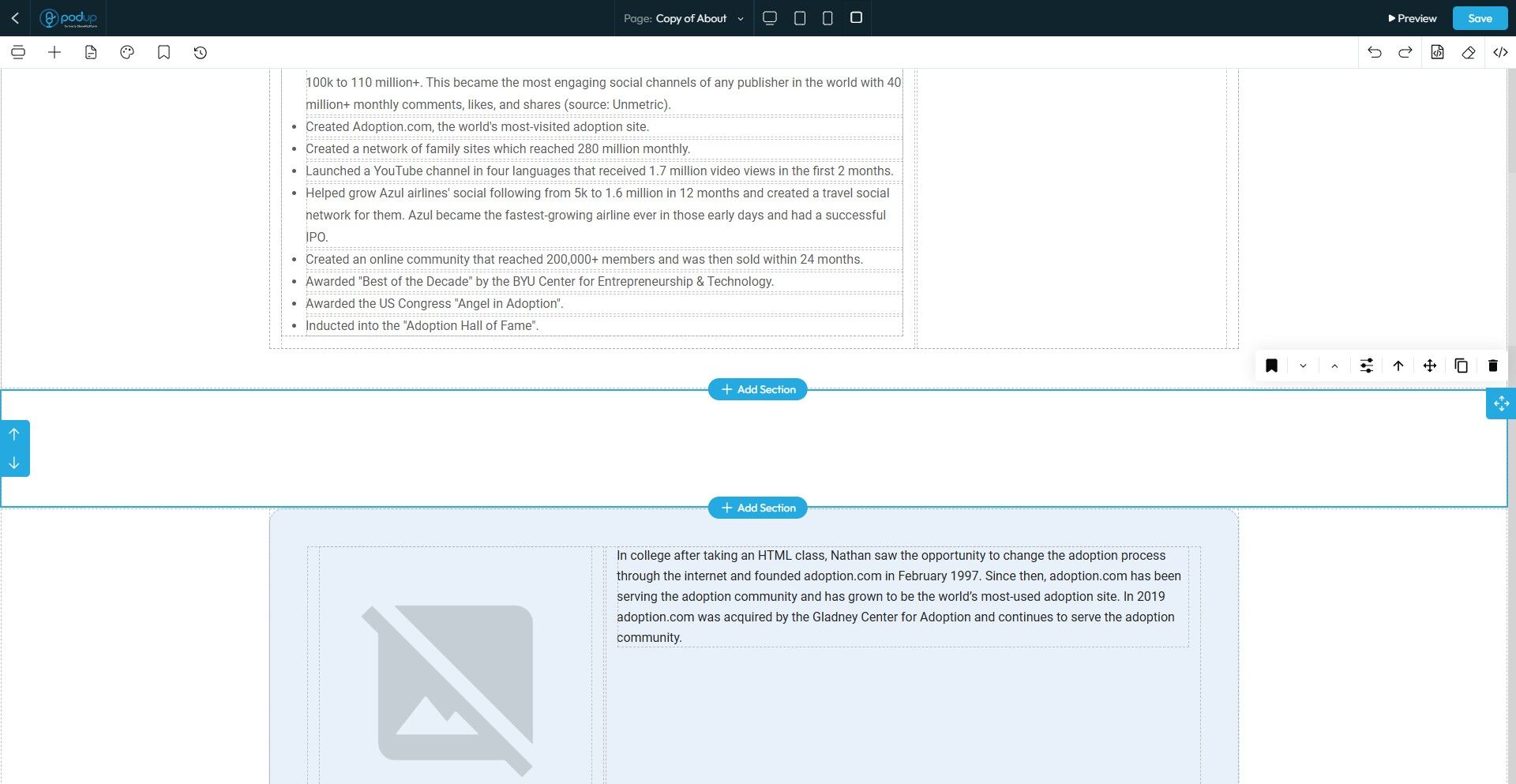Open the add element plus panel
Image resolution: width=1516 pixels, height=784 pixels.
tap(54, 52)
